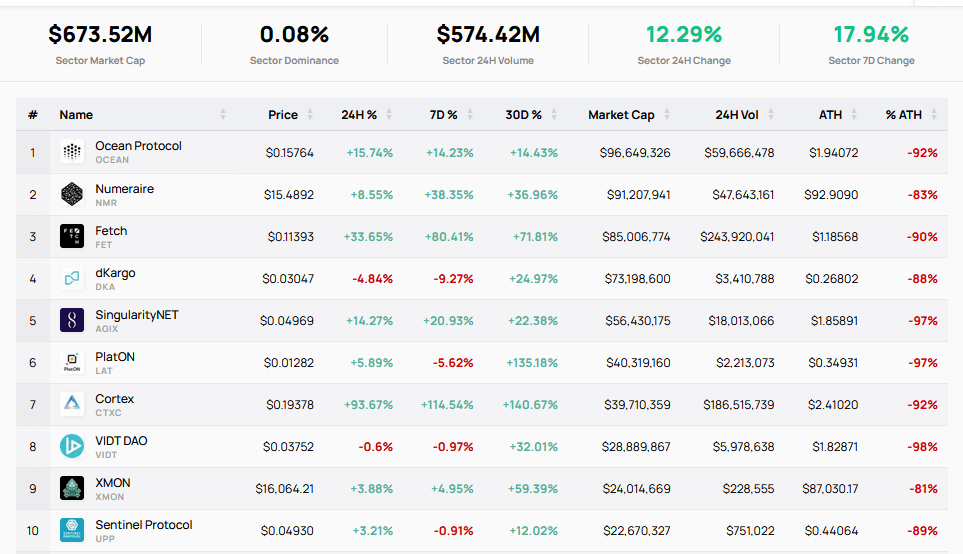Sort by 30D % column arrows
The image size is (963, 554).
point(554,114)
